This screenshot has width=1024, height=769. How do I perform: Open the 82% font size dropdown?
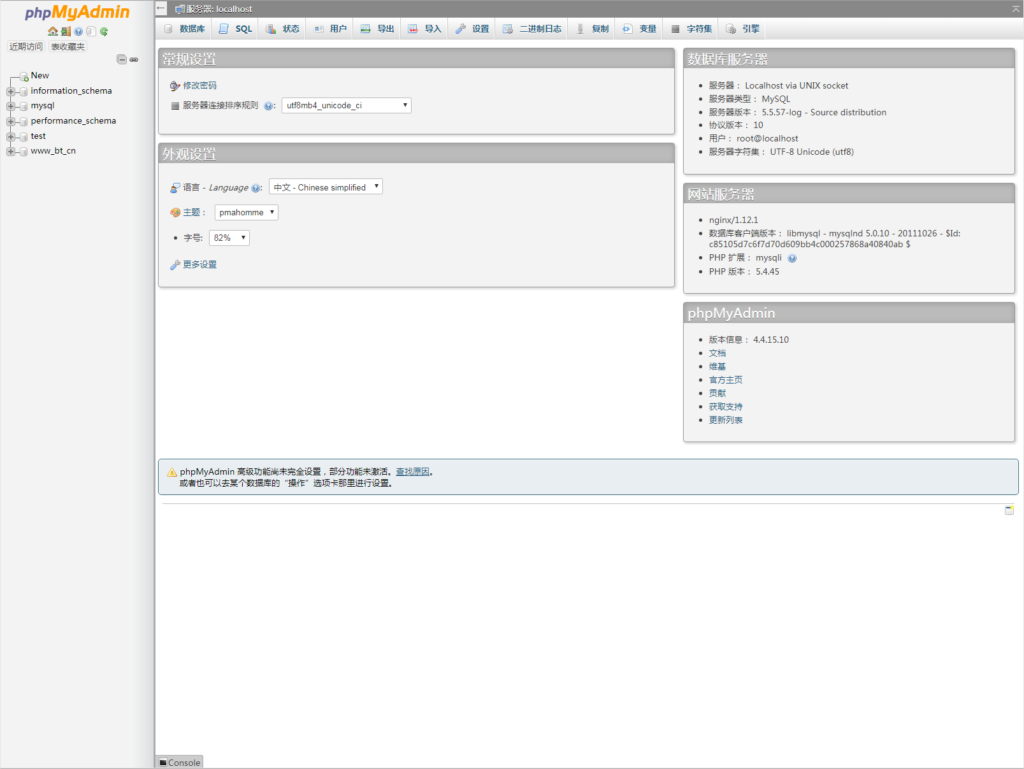click(229, 238)
